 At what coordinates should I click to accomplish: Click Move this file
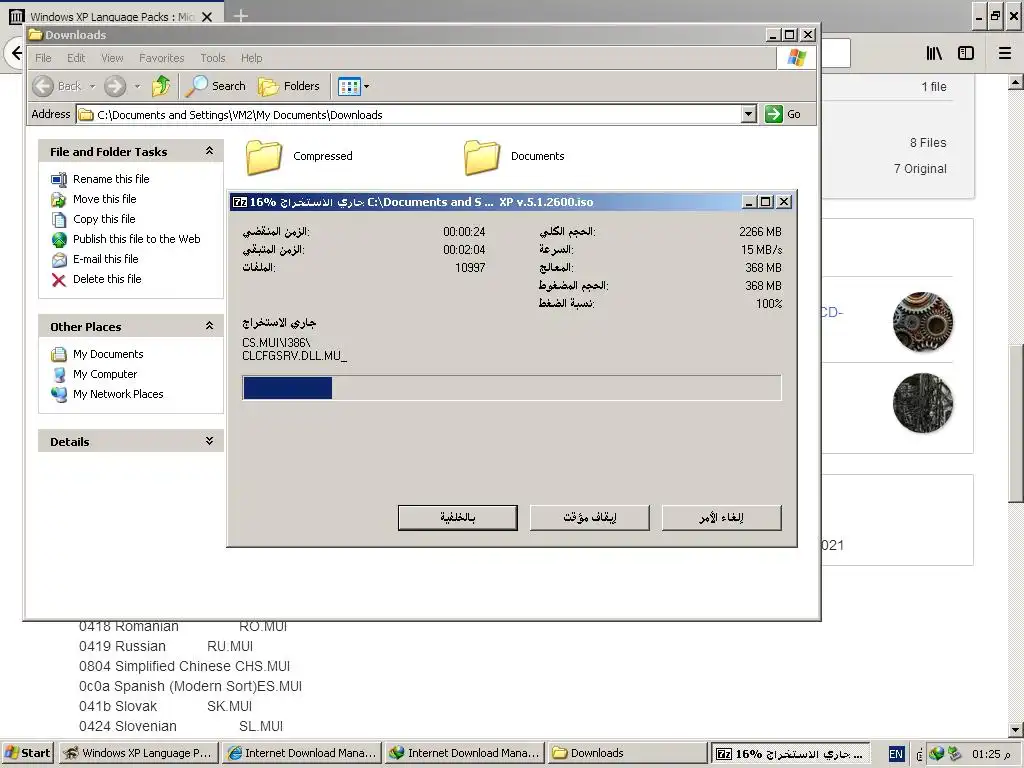(104, 199)
